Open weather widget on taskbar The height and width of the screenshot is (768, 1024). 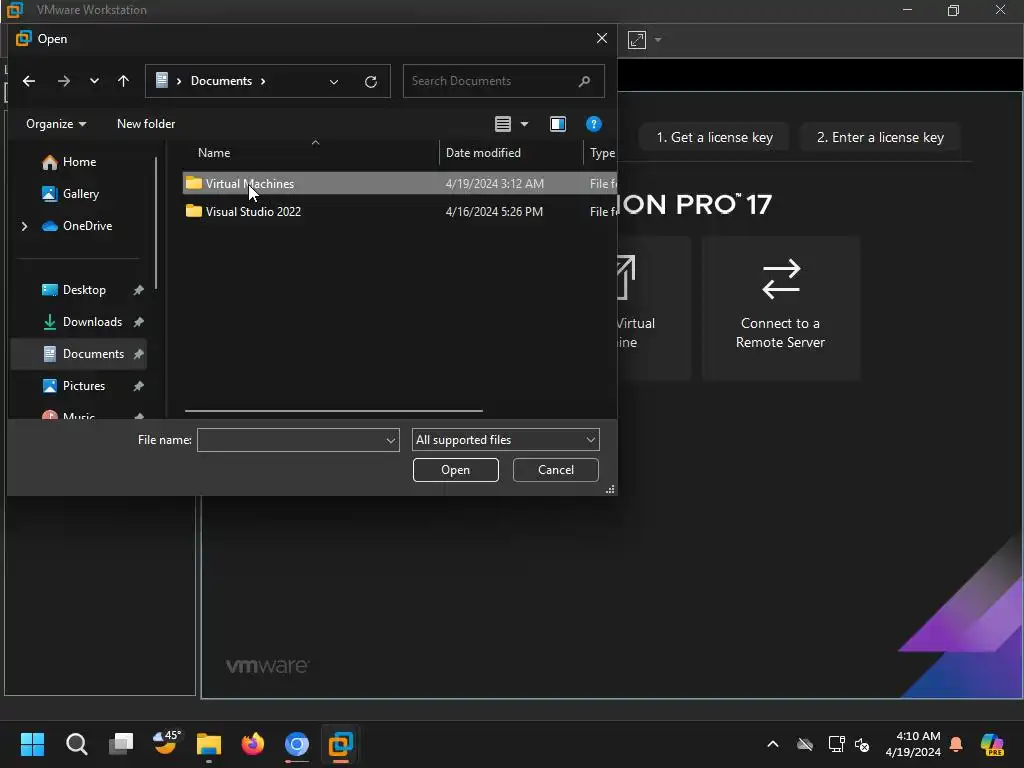click(x=165, y=743)
